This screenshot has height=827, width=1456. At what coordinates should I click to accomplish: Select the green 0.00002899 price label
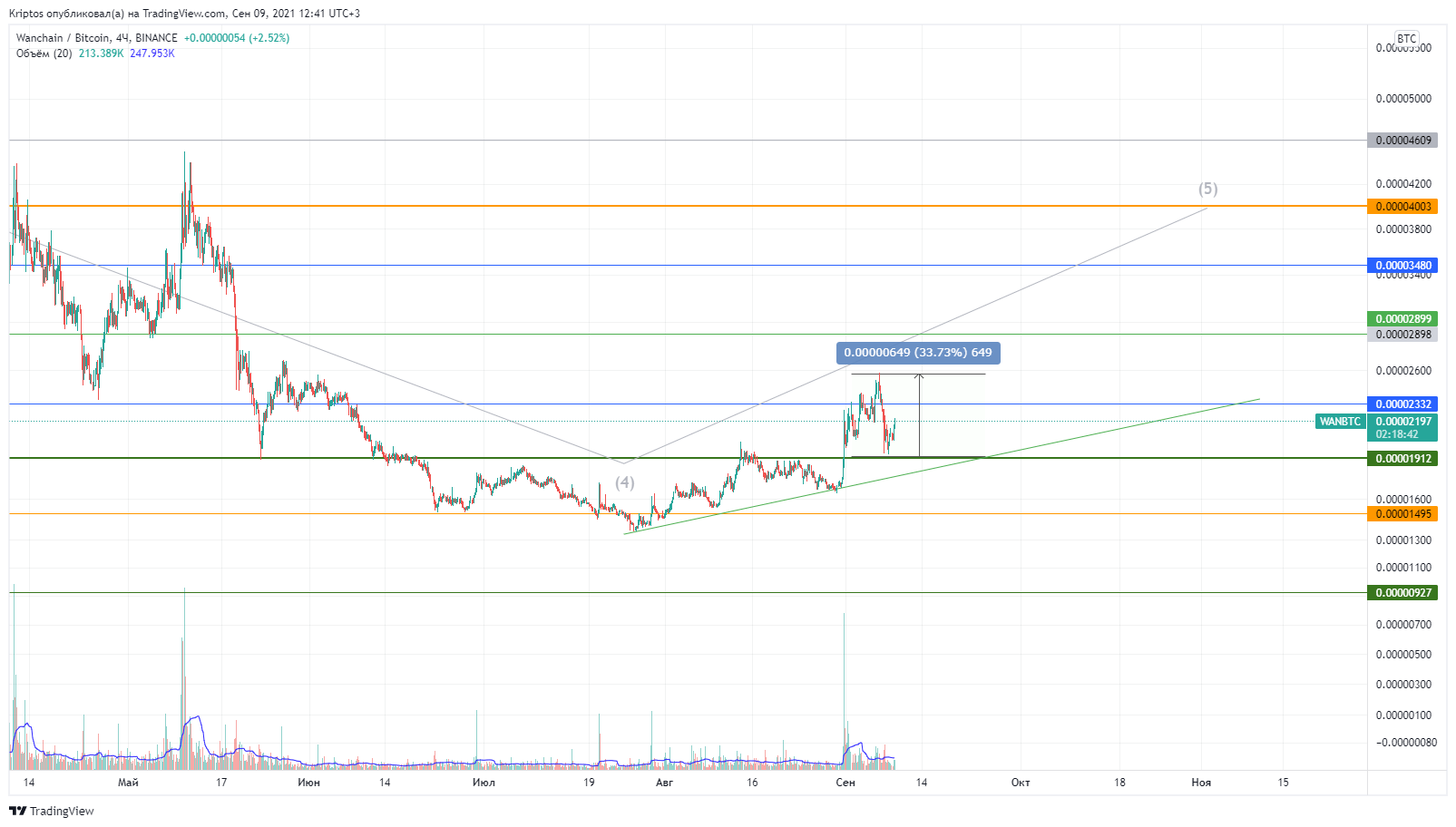point(1402,319)
